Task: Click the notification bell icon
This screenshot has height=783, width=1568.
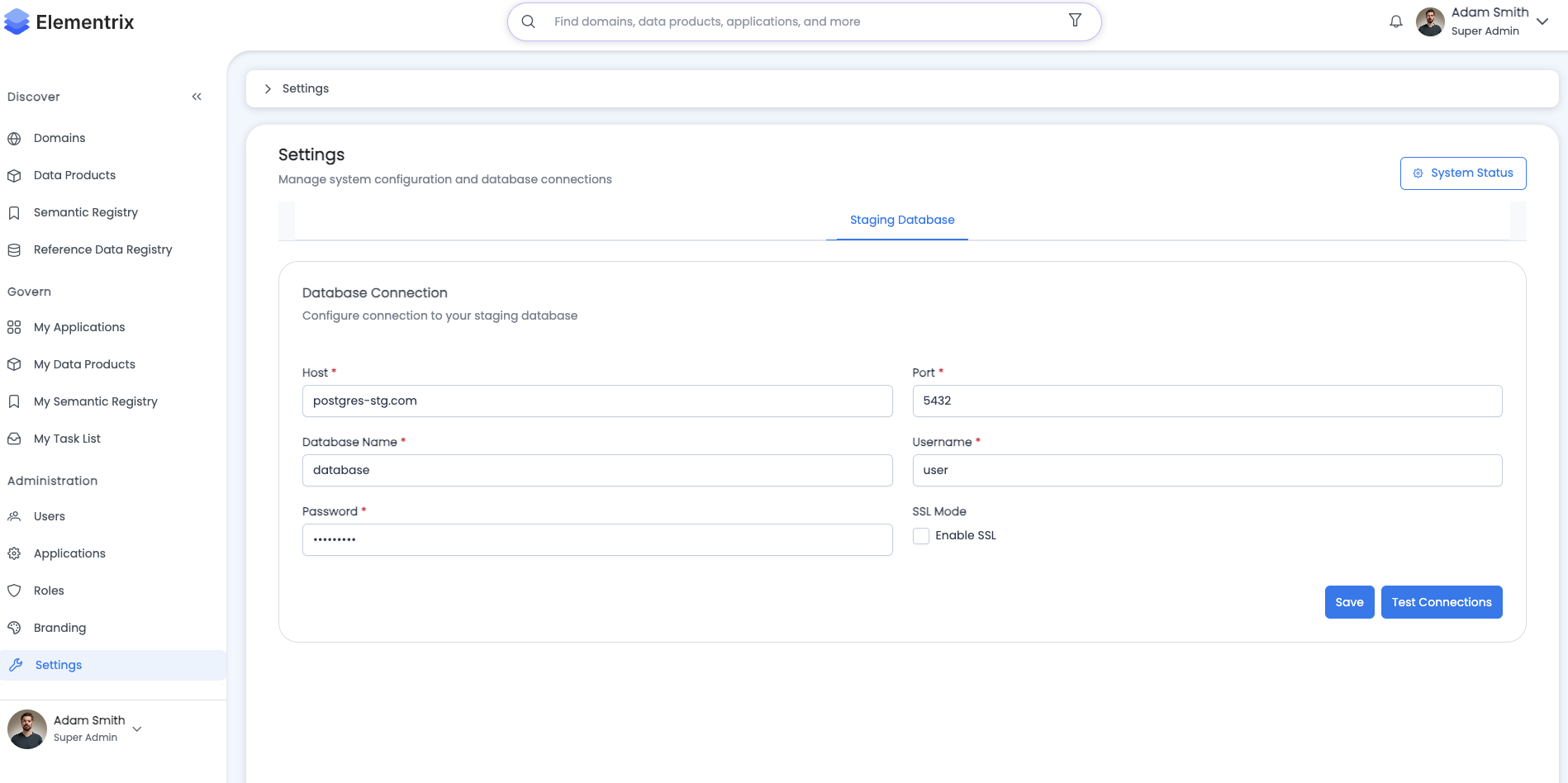Action: point(1395,21)
